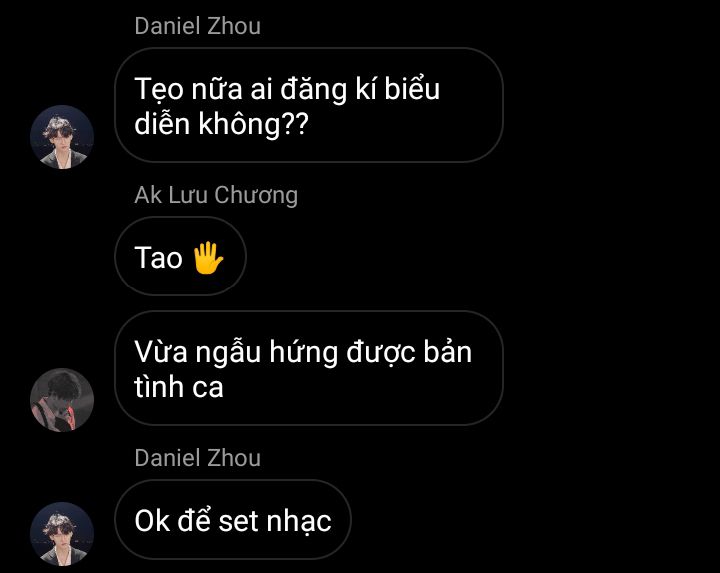Open the Ak Lưu Chương sender name
Image resolution: width=720 pixels, height=573 pixels.
click(x=216, y=195)
